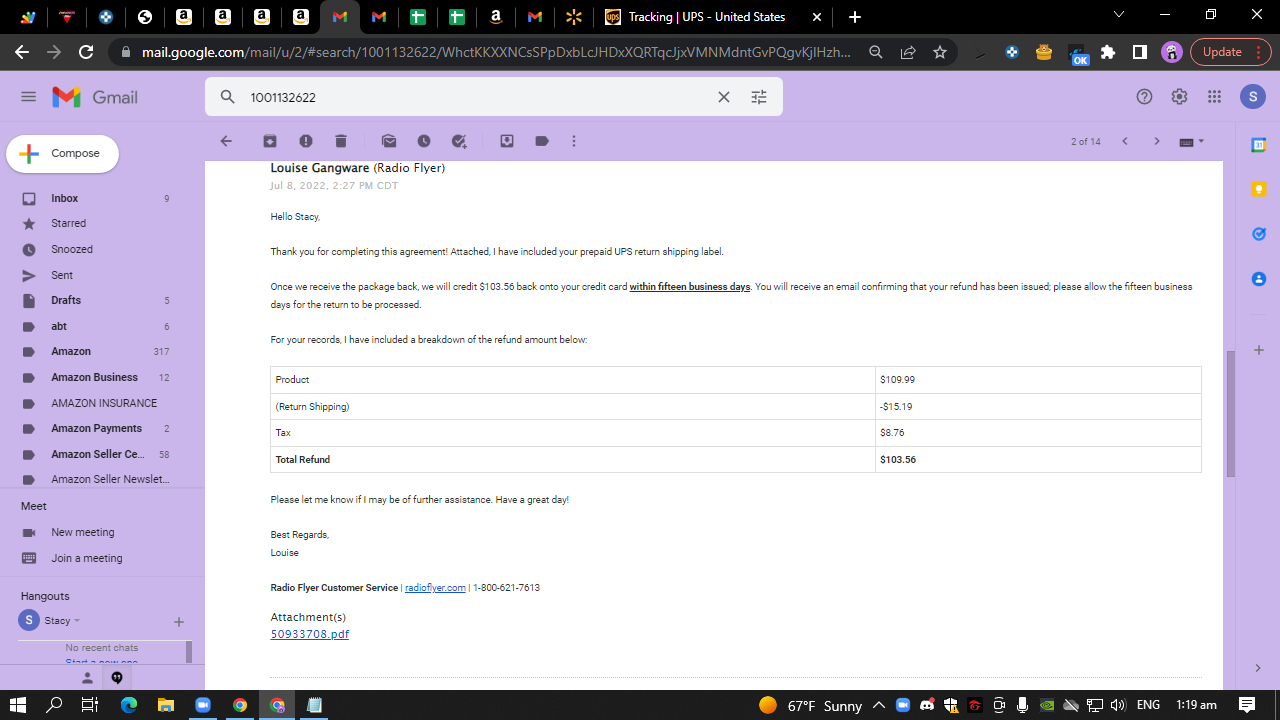Open the input tools dropdown
Image resolution: width=1280 pixels, height=720 pixels.
[1192, 142]
